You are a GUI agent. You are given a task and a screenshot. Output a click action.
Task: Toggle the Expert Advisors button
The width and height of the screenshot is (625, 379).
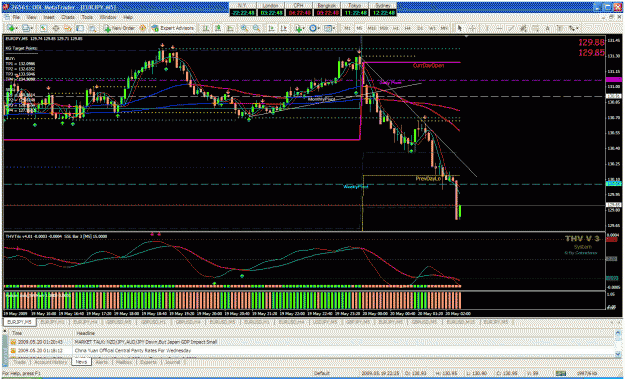point(173,28)
